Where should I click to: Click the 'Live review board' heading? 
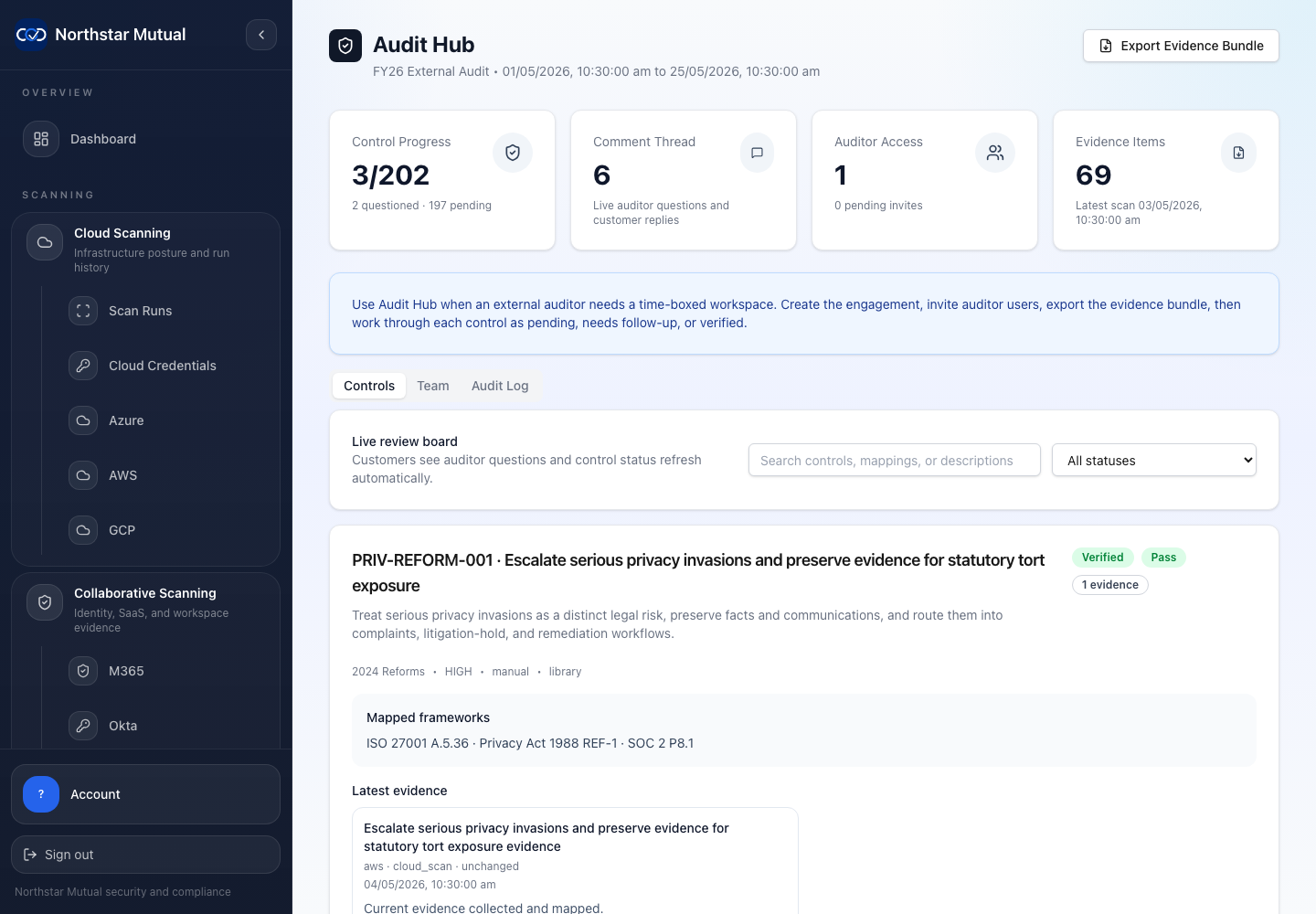pyautogui.click(x=405, y=441)
